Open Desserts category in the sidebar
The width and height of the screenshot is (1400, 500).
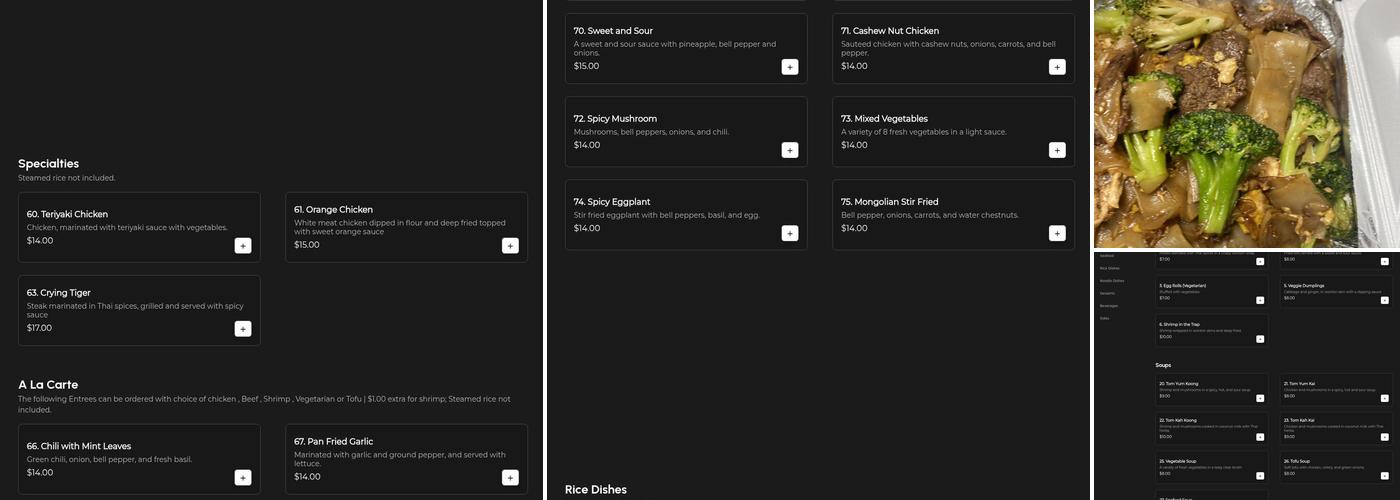coord(1107,293)
